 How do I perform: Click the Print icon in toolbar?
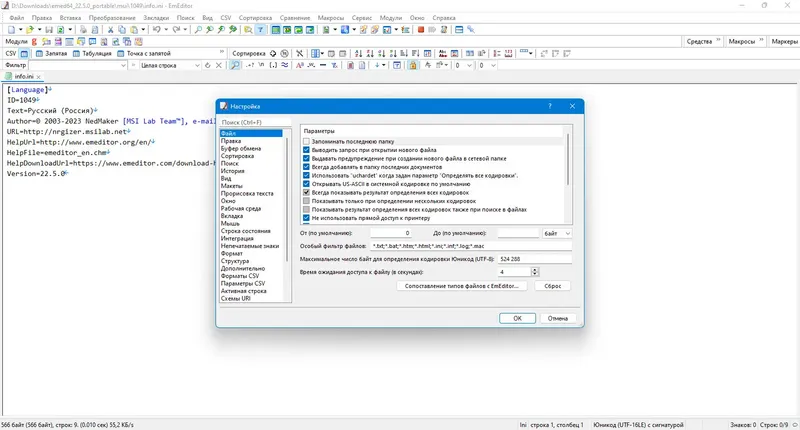[x=83, y=30]
